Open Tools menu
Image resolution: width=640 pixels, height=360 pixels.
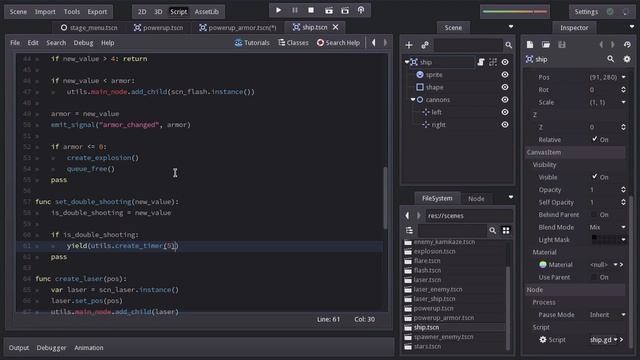(x=71, y=11)
